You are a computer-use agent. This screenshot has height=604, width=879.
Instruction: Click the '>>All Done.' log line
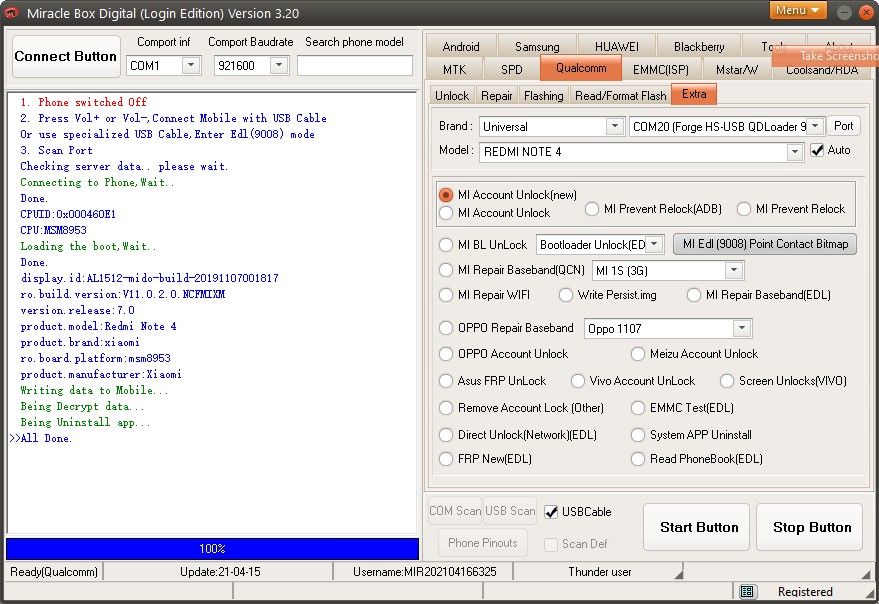pos(40,438)
